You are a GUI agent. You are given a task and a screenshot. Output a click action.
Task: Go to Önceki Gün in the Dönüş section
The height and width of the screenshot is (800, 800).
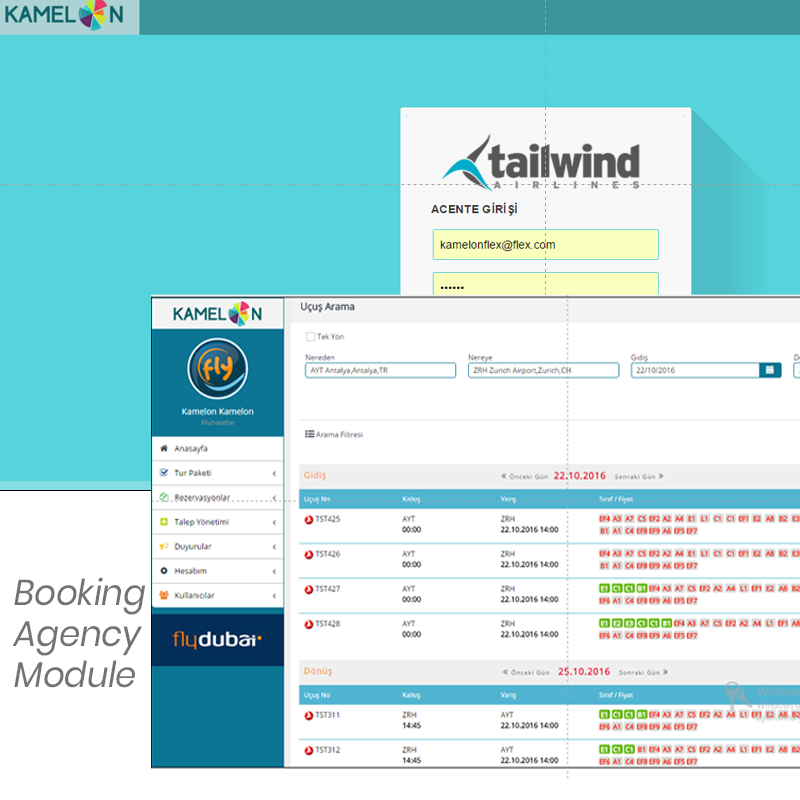(x=526, y=672)
